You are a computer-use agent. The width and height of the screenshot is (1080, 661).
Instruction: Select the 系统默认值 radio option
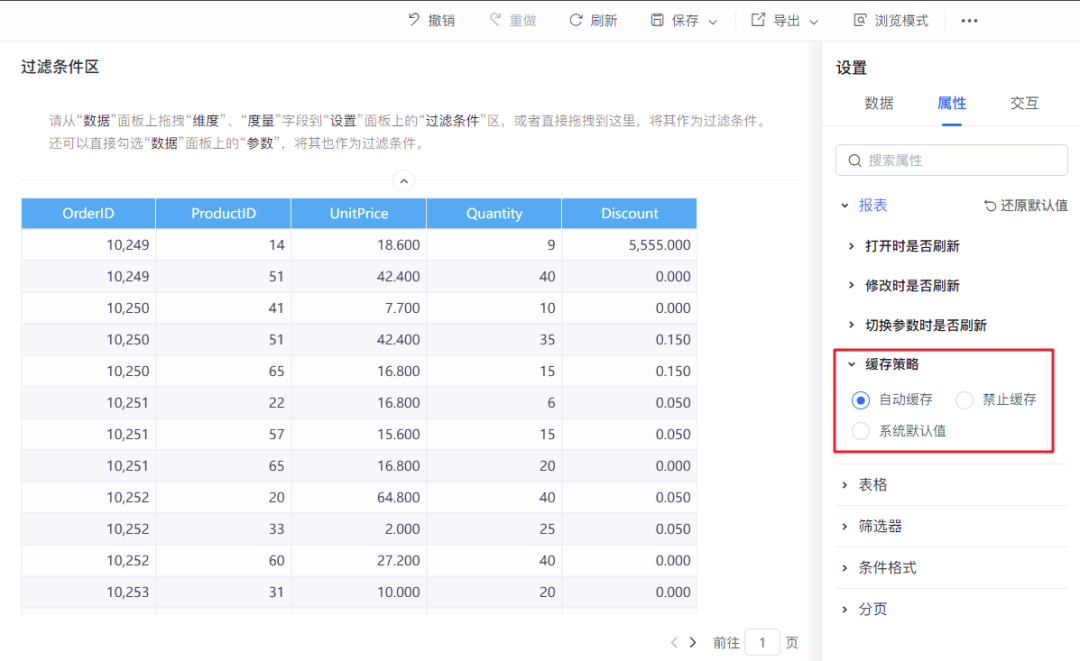[860, 431]
